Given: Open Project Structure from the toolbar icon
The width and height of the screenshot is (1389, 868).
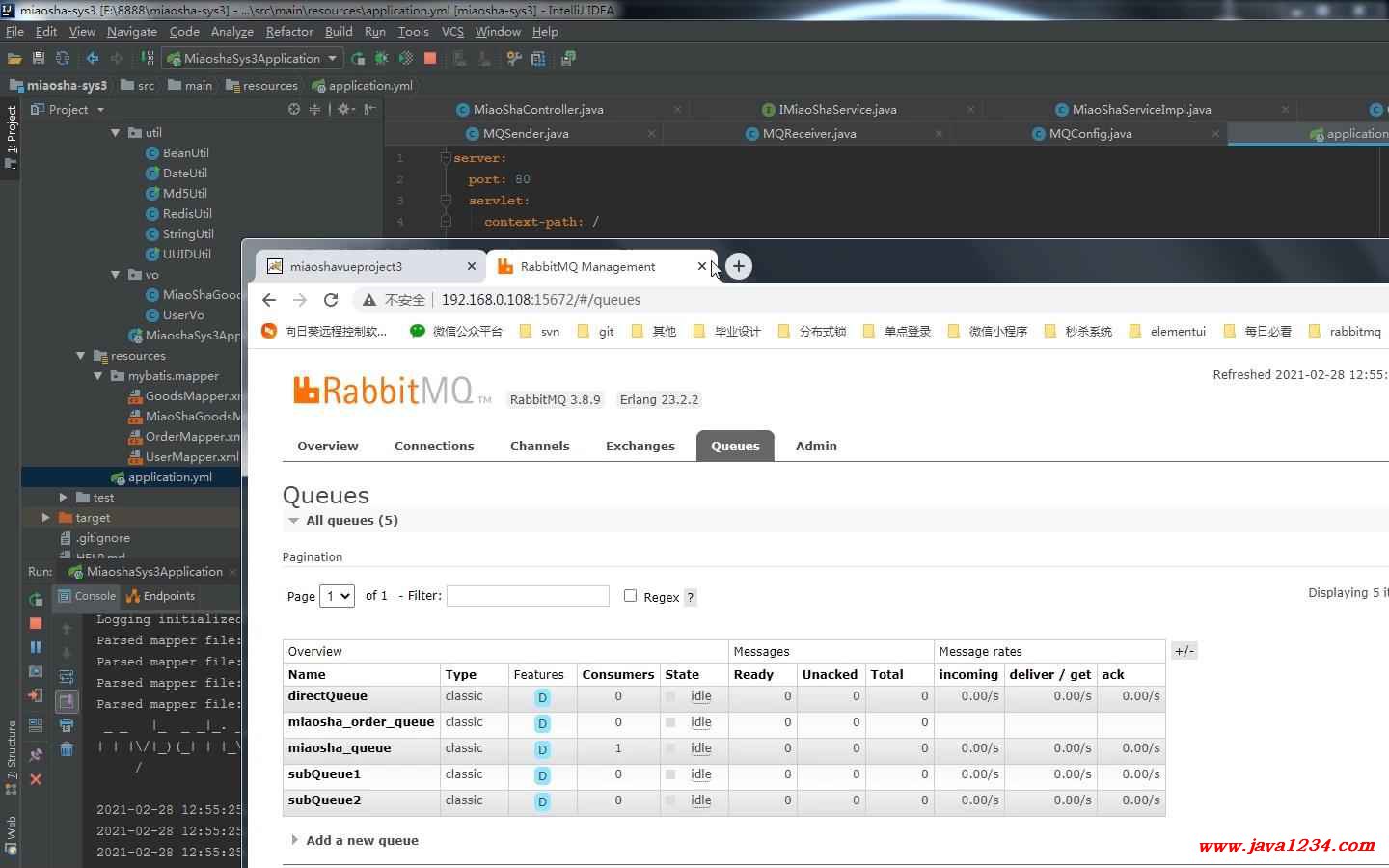Looking at the screenshot, I should (538, 59).
